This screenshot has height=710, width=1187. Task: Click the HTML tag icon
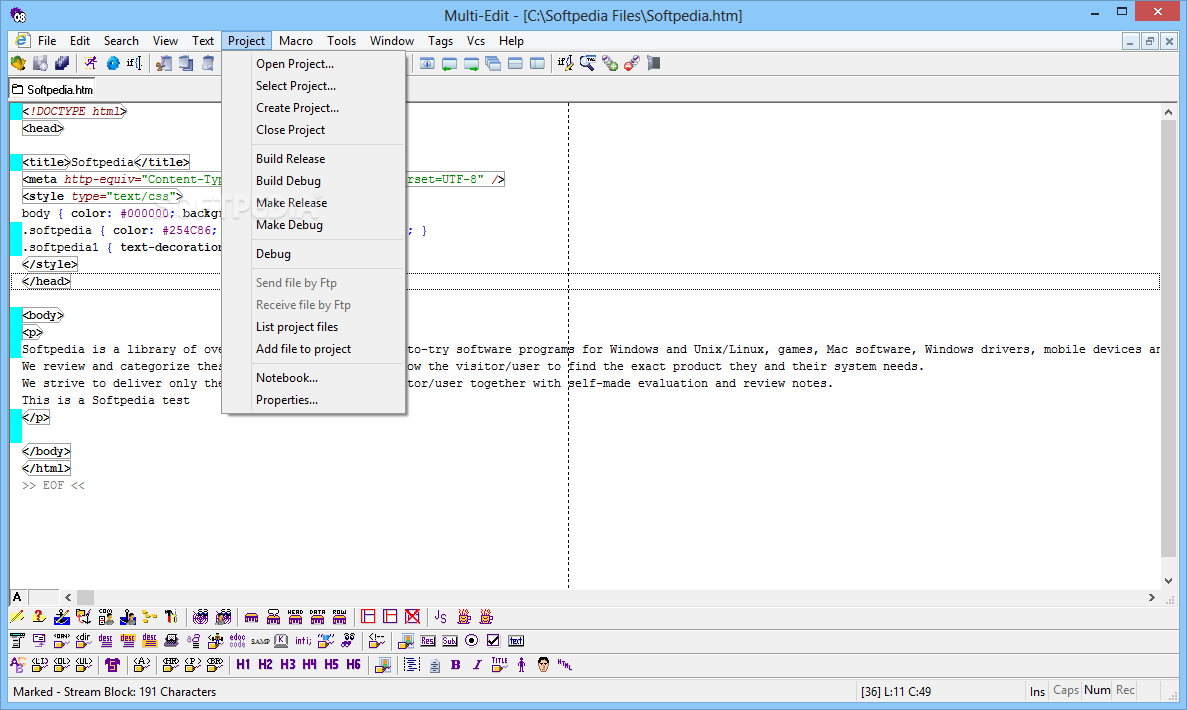[565, 665]
